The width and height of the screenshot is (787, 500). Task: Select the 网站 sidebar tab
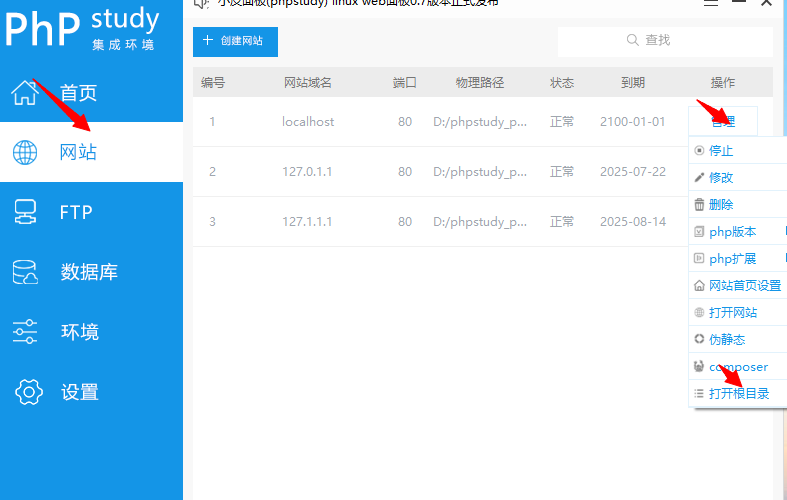(x=91, y=152)
